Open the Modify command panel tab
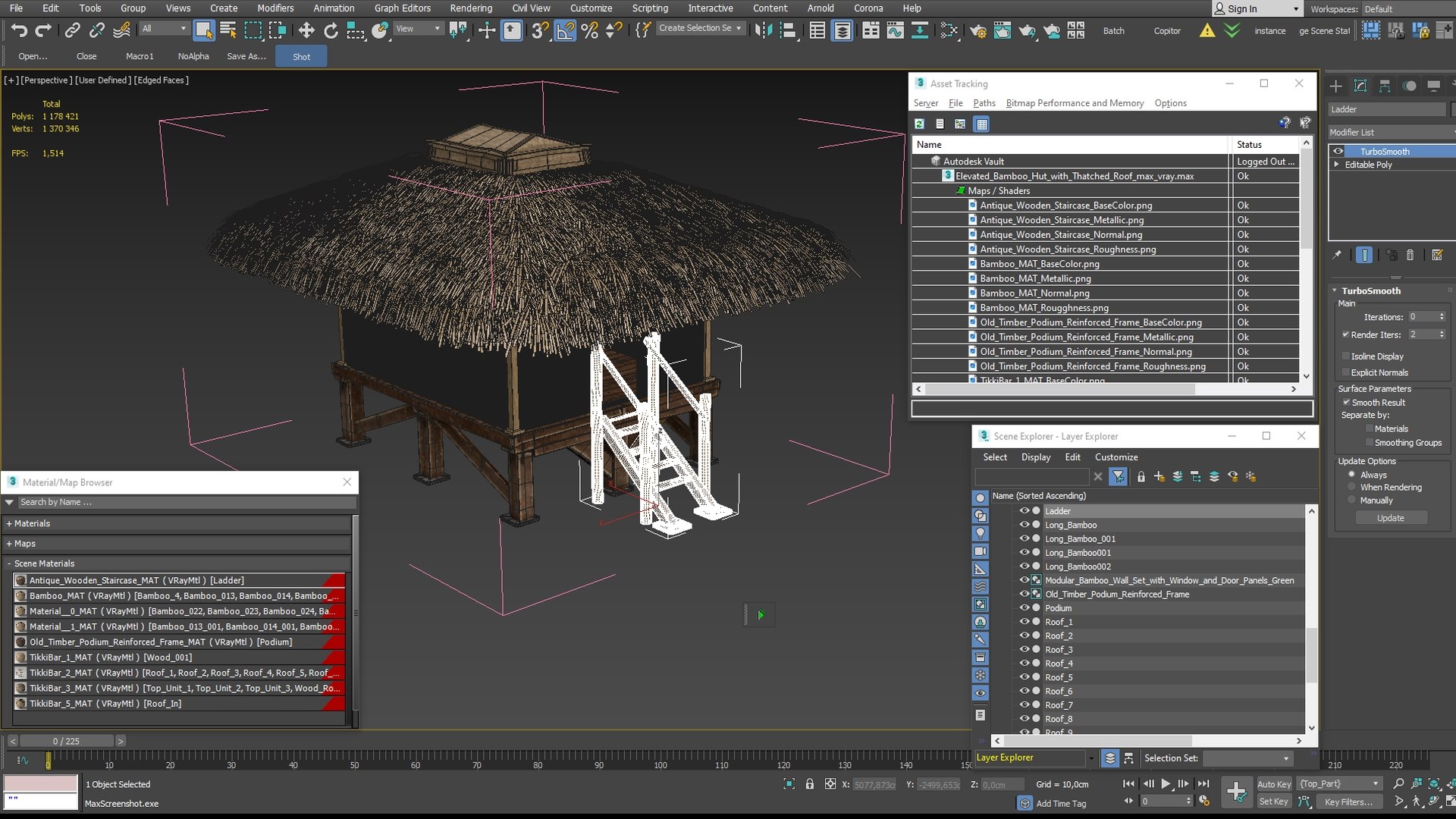Image resolution: width=1456 pixels, height=819 pixels. [x=1360, y=86]
